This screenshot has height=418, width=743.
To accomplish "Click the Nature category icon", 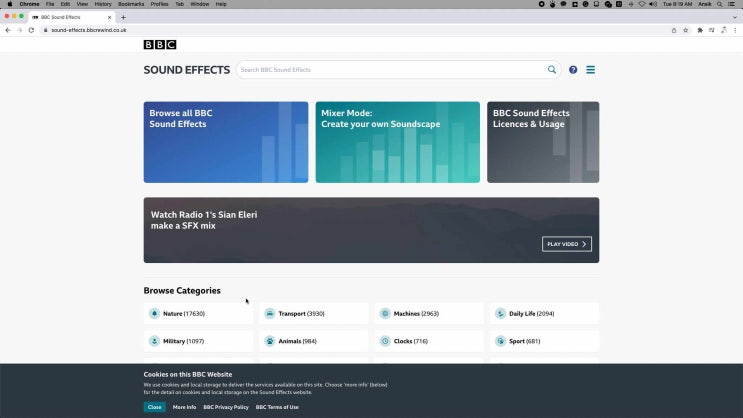I will (154, 313).
